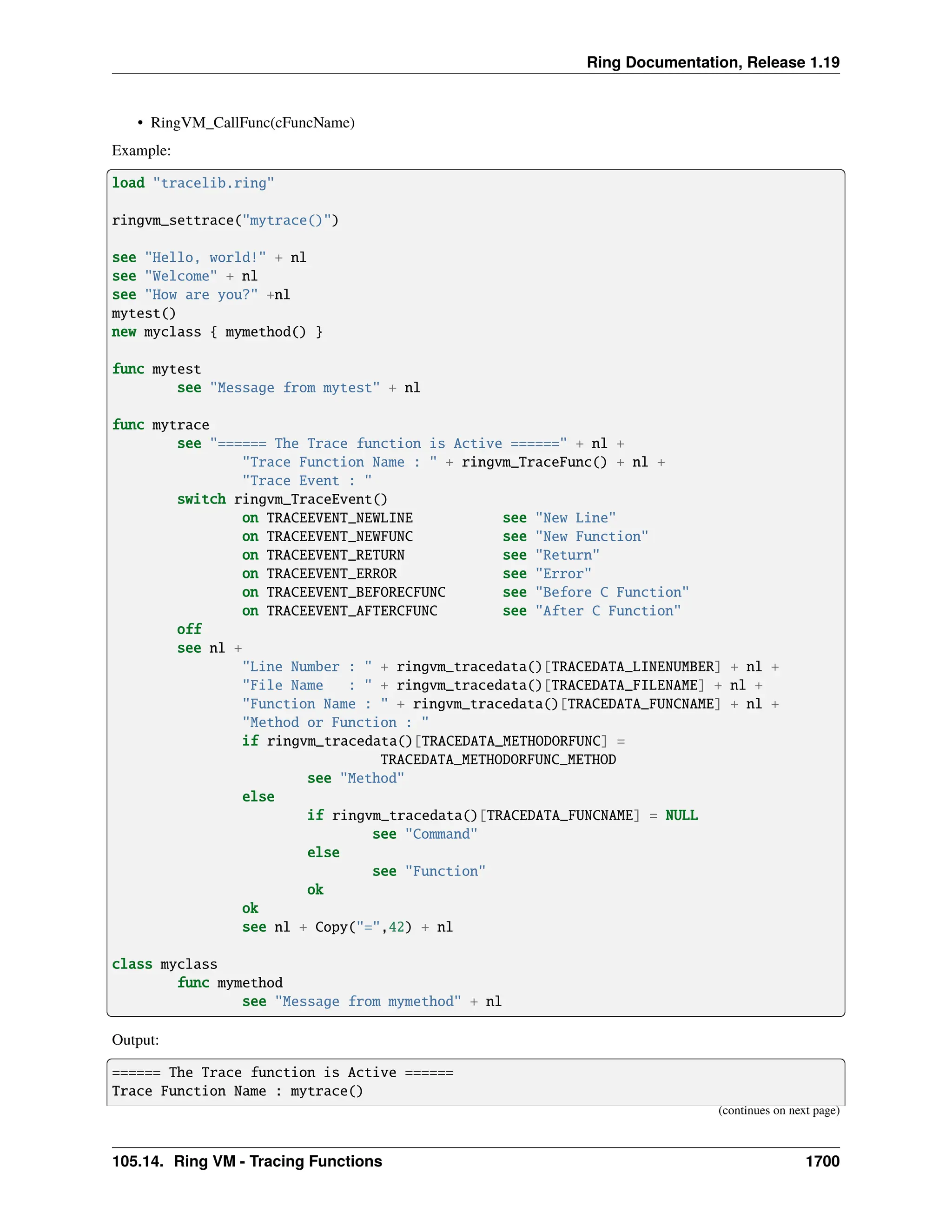Click the 'func mytest' definition line
Viewport: 952px width, 1232px height.
pos(156,369)
